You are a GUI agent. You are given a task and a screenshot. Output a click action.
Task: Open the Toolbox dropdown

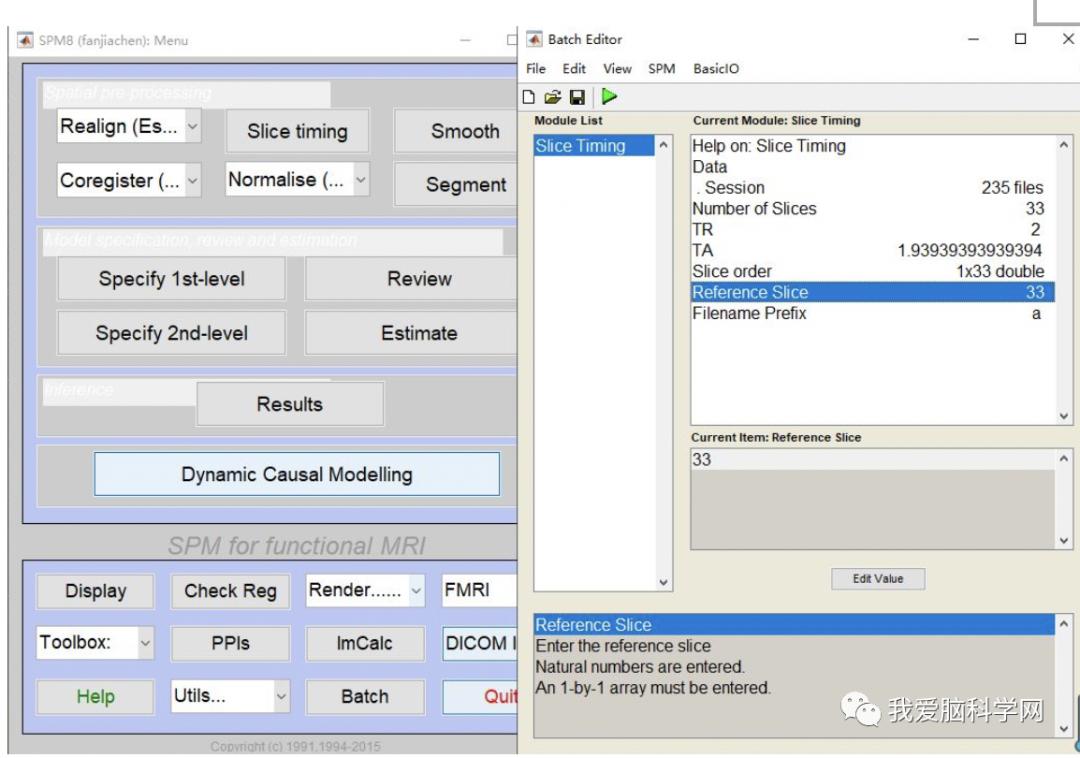[145, 643]
